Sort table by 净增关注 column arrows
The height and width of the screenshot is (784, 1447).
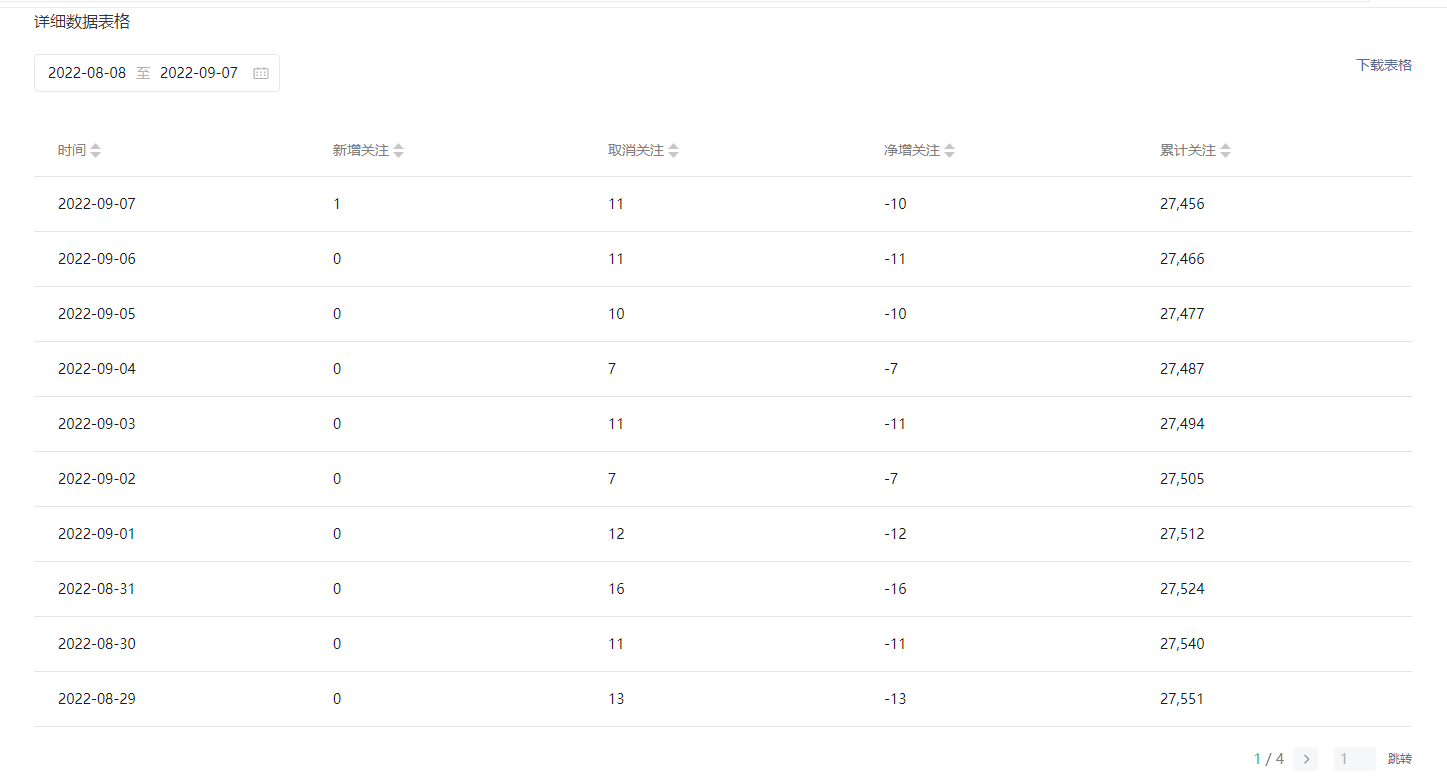coord(949,151)
